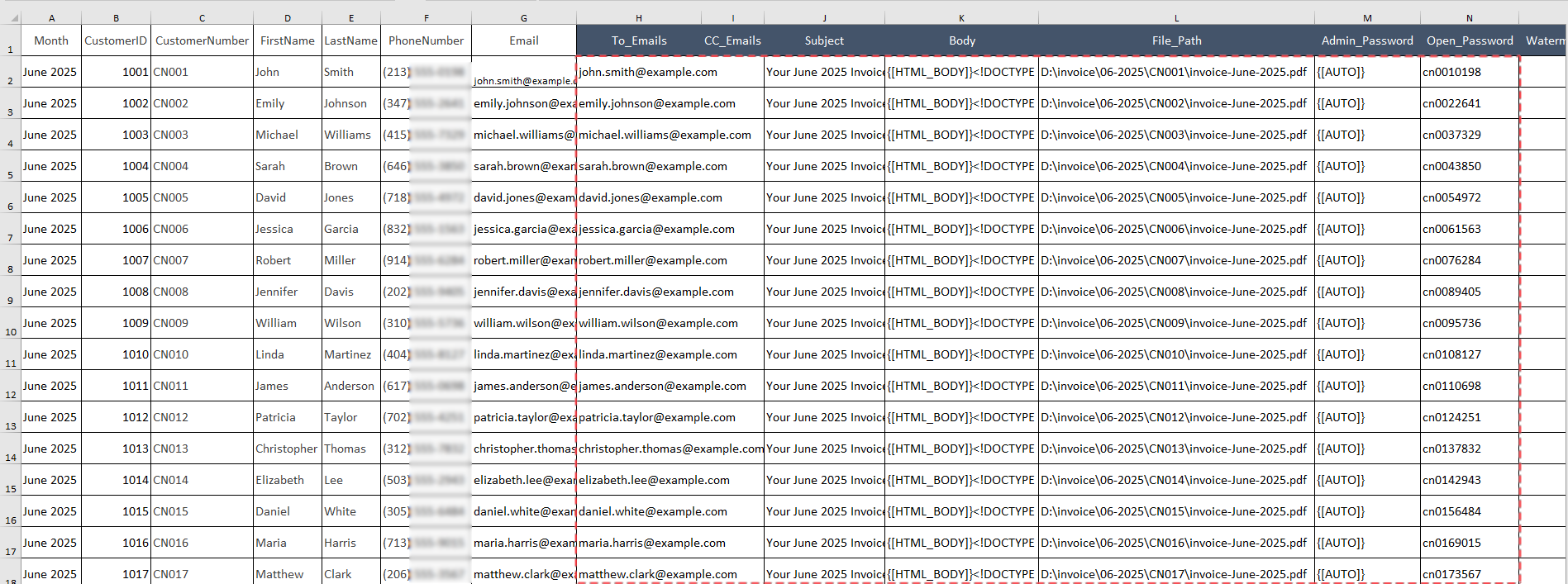Click the To_Emails header cell
This screenshot has width=1568, height=584.
[x=639, y=40]
